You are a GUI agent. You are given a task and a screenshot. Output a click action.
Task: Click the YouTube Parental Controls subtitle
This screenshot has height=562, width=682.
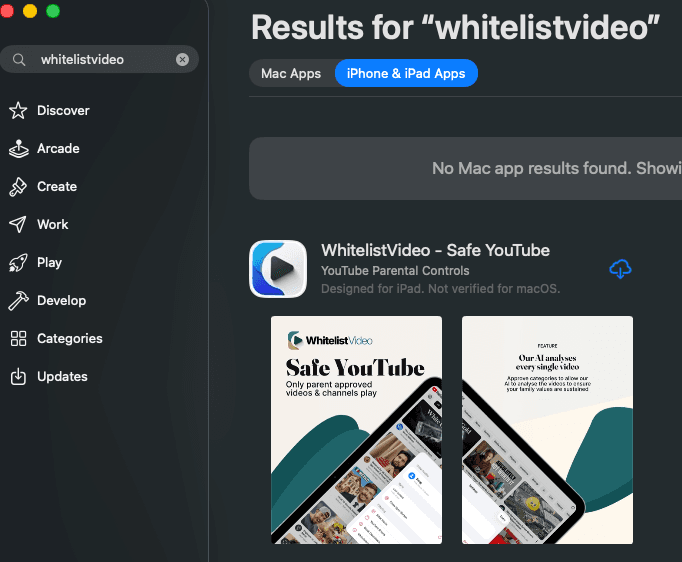pyautogui.click(x=395, y=271)
